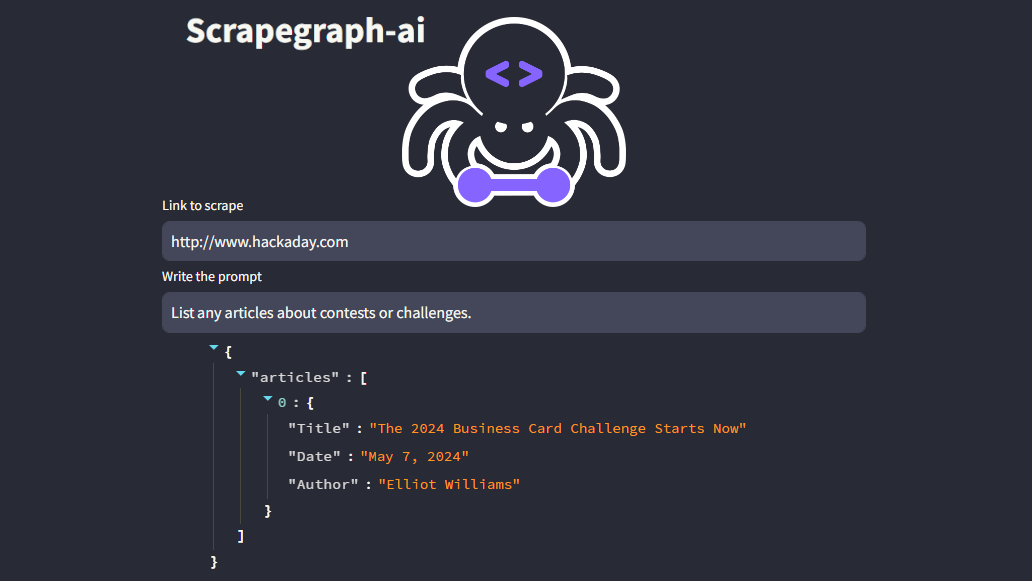
Task: Click the Link to scrape input field
Action: click(513, 241)
